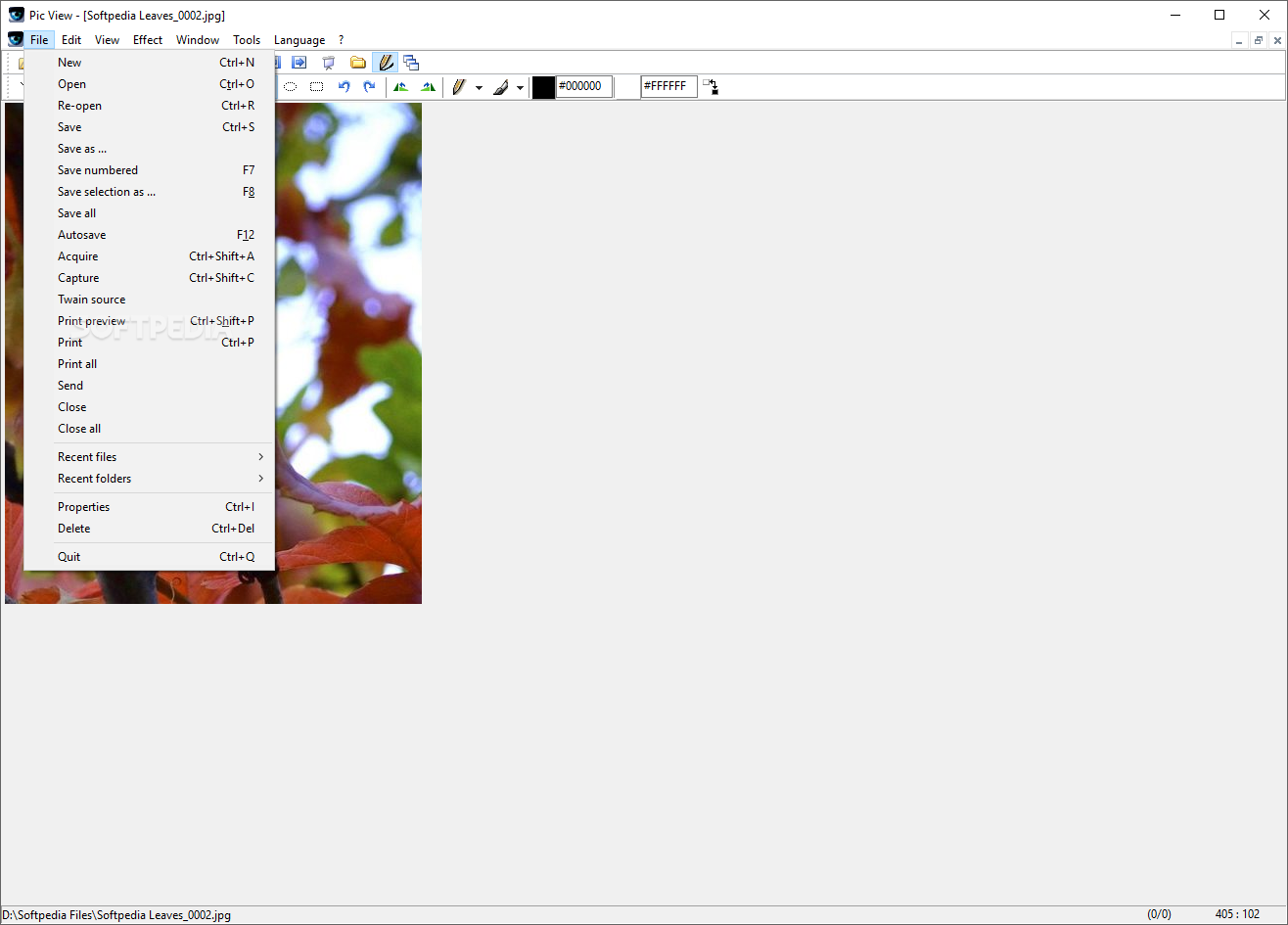Screen dimensions: 1288x925
Task: Expand the Recent folders submenu
Action: 149,479
